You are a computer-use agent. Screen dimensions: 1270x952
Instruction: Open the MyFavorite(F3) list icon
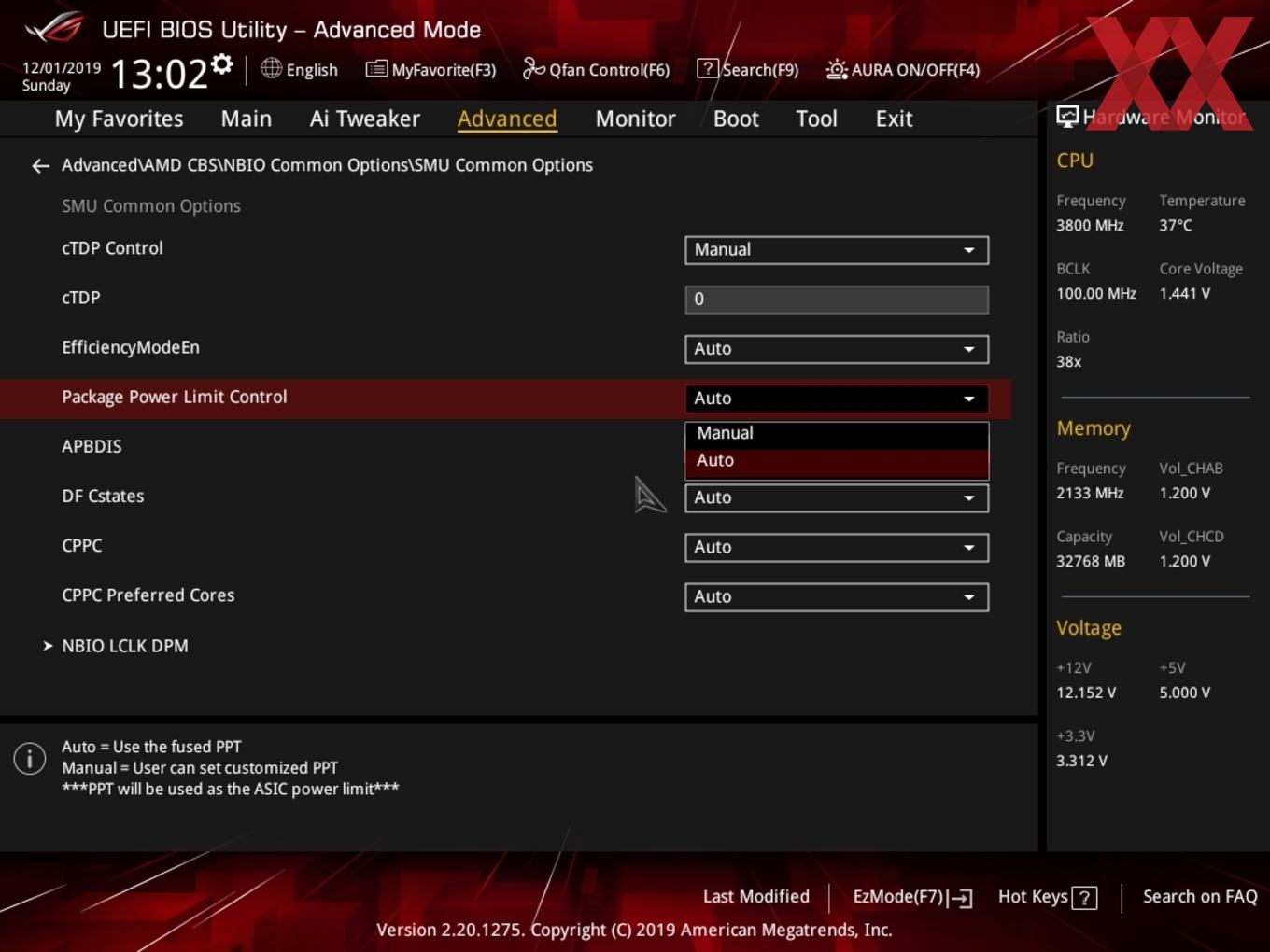[376, 69]
